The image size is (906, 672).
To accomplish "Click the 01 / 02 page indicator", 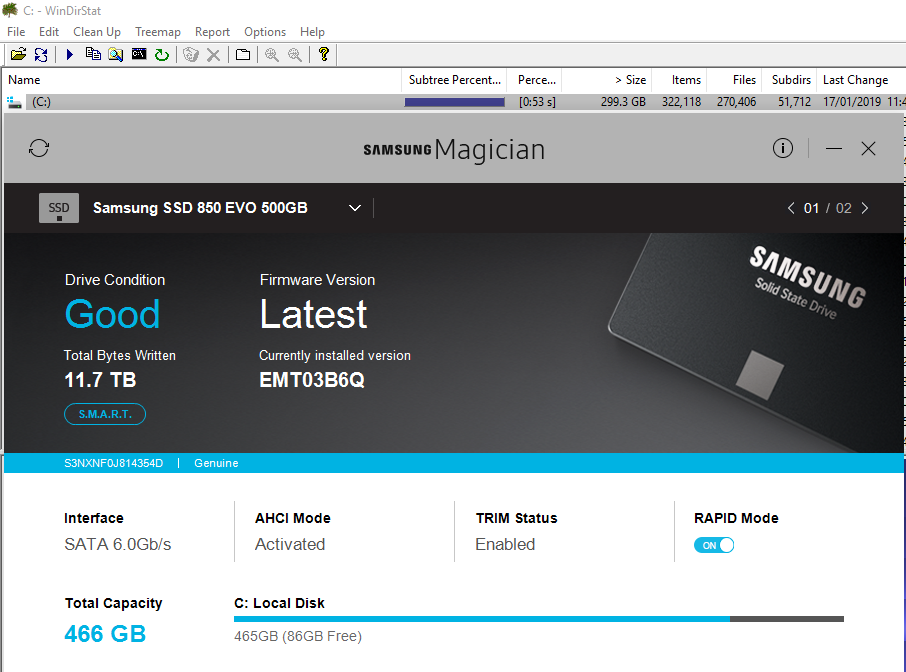I will click(827, 208).
